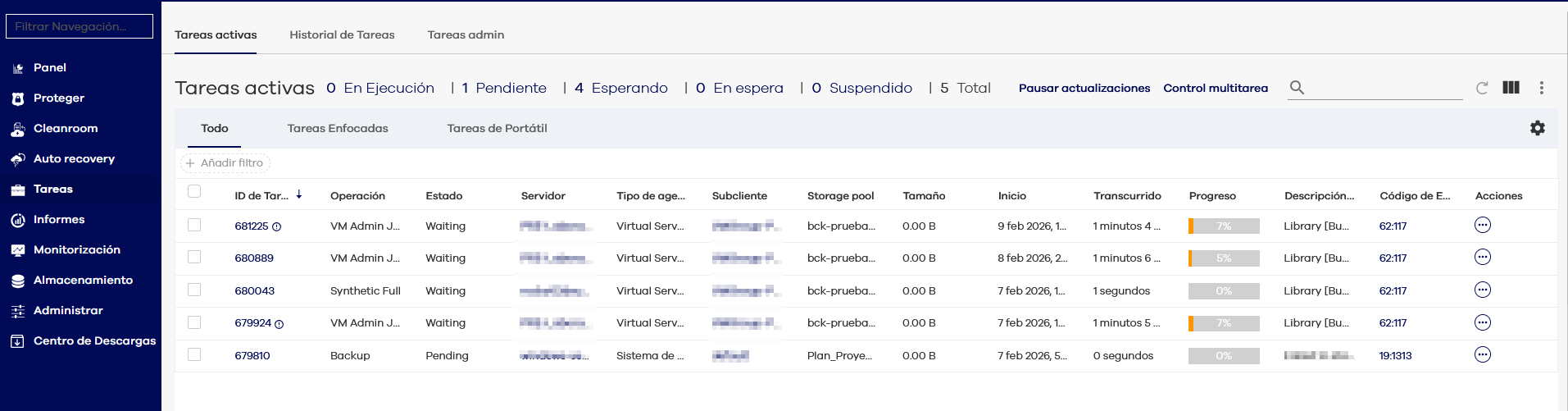This screenshot has height=411, width=1568.
Task: Open actions menu for task 680889
Action: (1482, 257)
